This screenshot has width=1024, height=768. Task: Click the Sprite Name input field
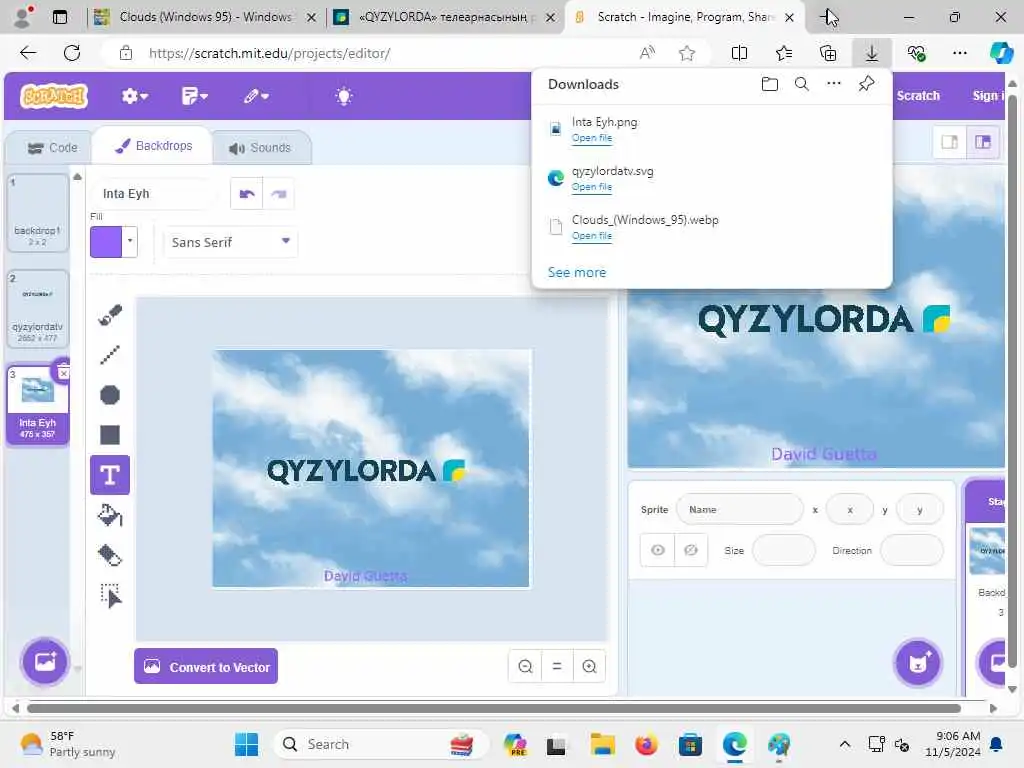tap(740, 509)
